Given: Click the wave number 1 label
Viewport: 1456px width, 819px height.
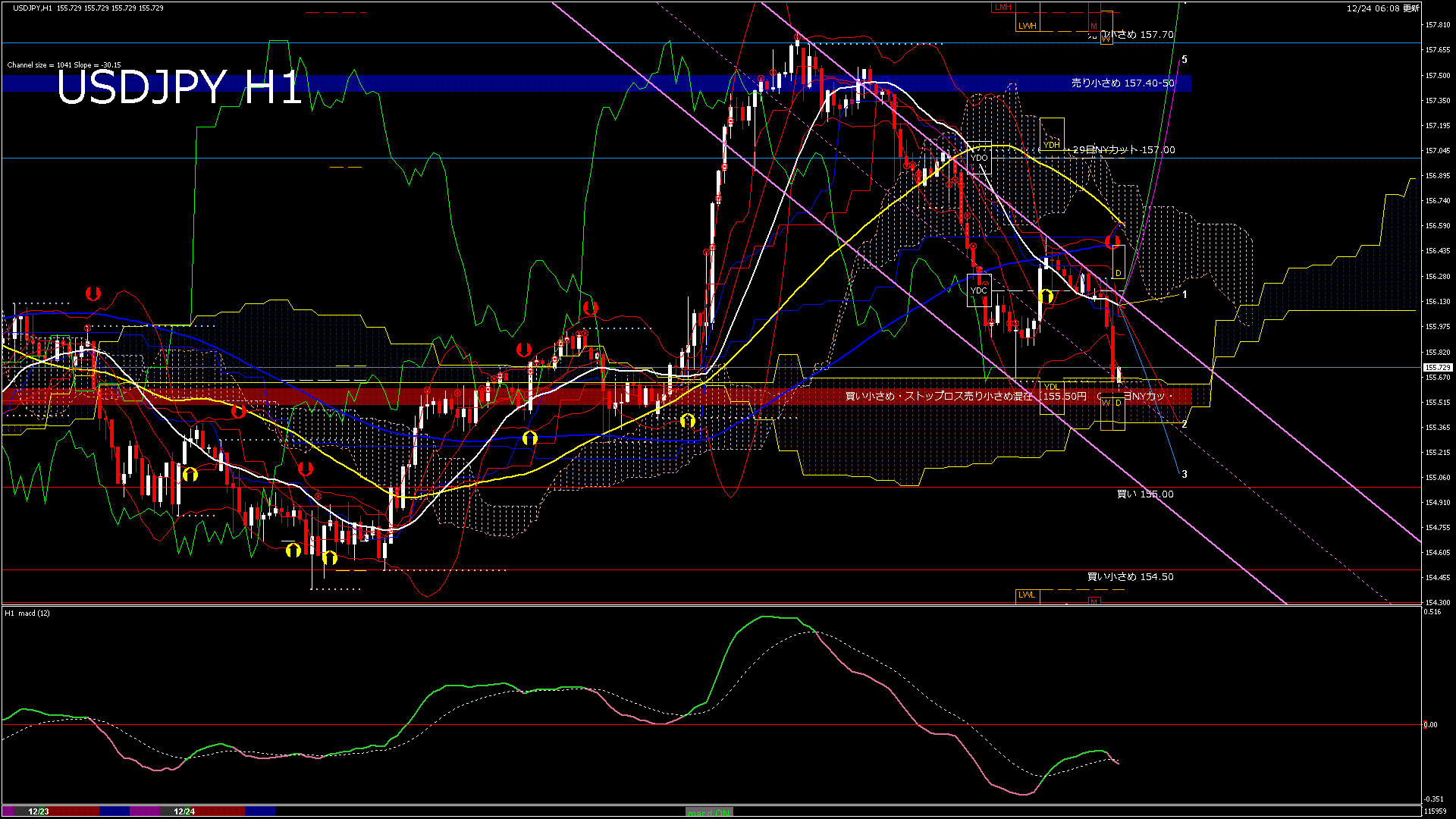Looking at the screenshot, I should [1185, 294].
